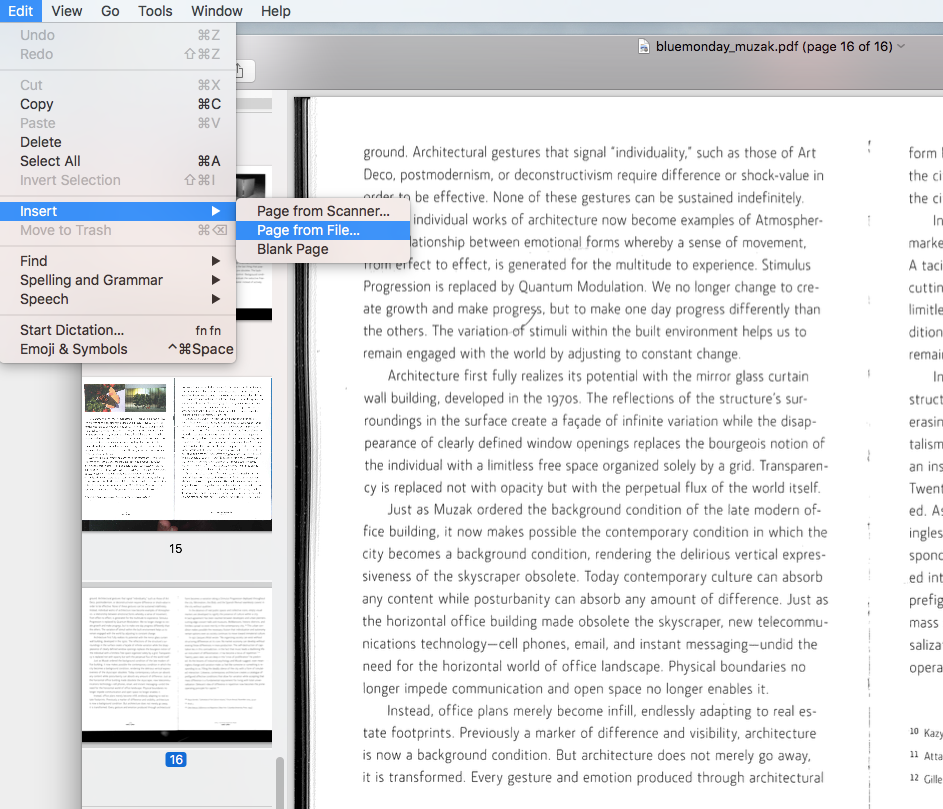This screenshot has width=943, height=809.
Task: Open title dropdown chevron beside bluemonday_muzak.pdf
Action: pos(901,46)
